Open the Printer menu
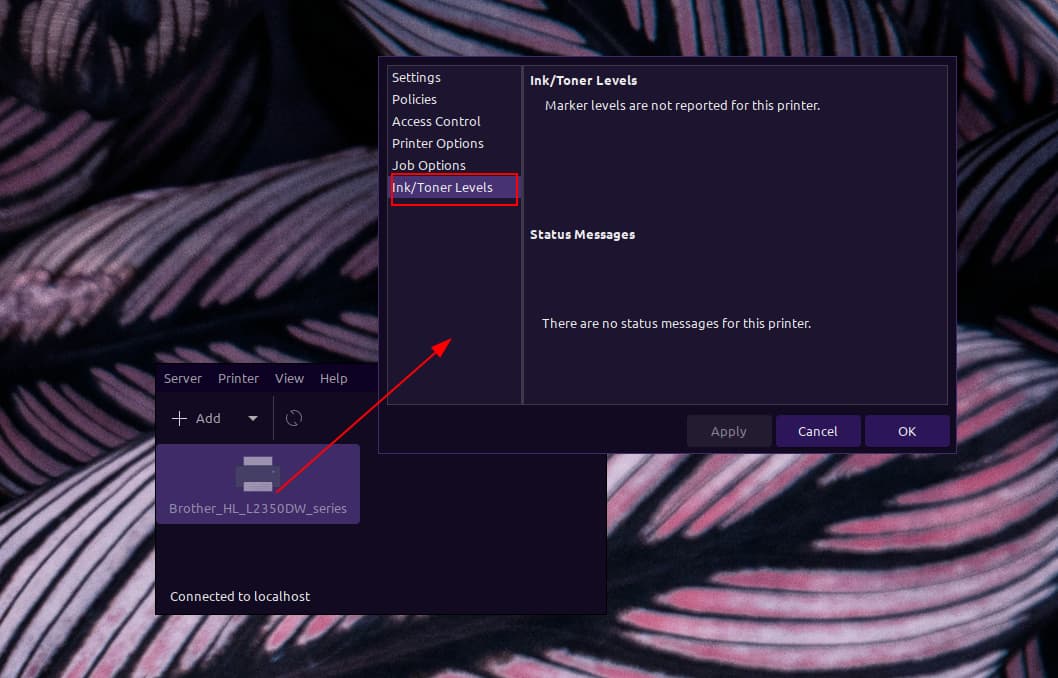The image size is (1058, 678). (x=238, y=378)
